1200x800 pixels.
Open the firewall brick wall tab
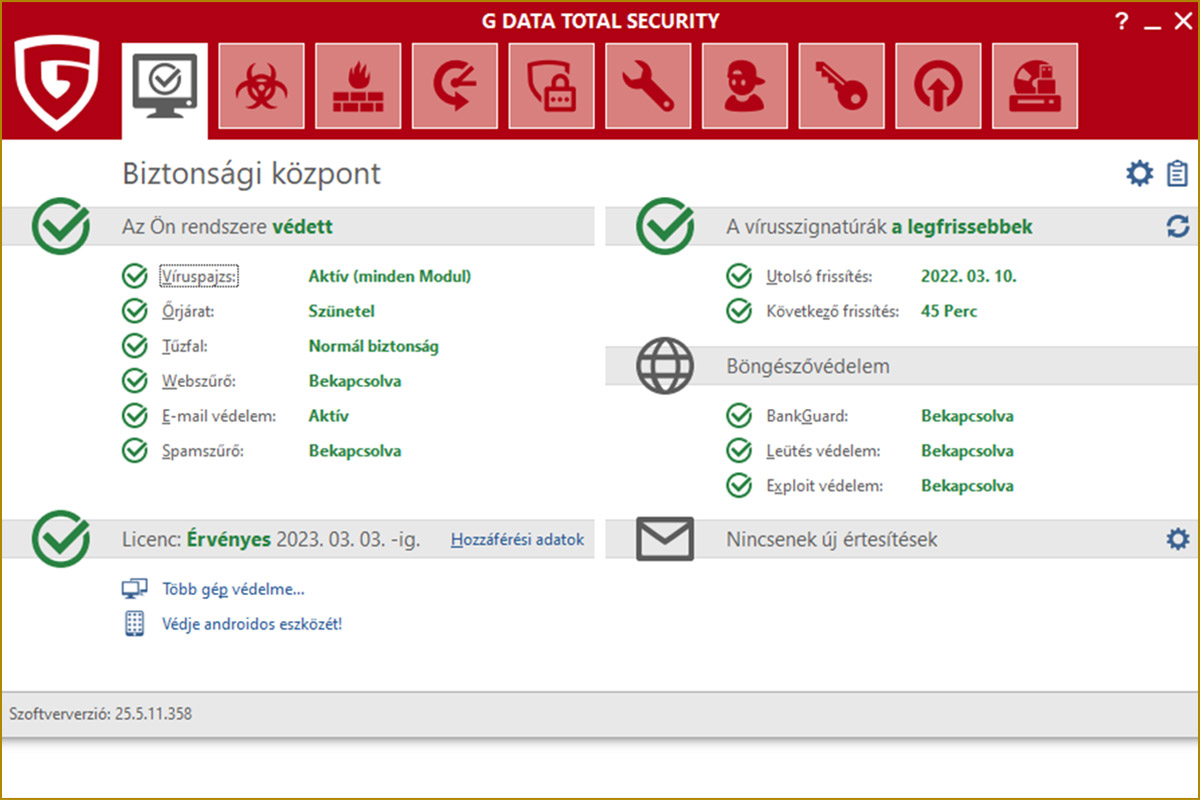click(x=358, y=87)
